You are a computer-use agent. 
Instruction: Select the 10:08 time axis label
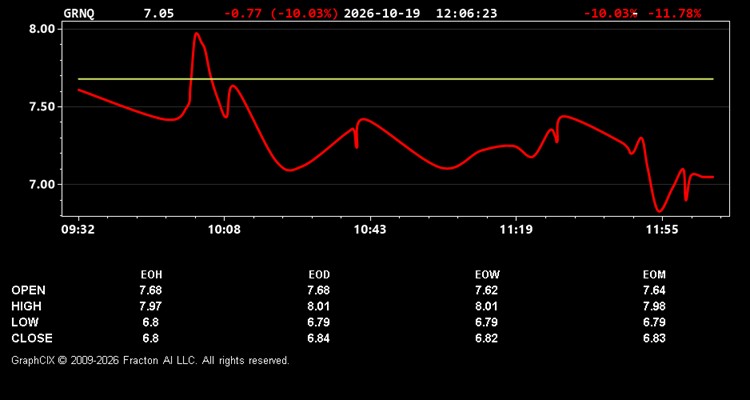tap(223, 230)
